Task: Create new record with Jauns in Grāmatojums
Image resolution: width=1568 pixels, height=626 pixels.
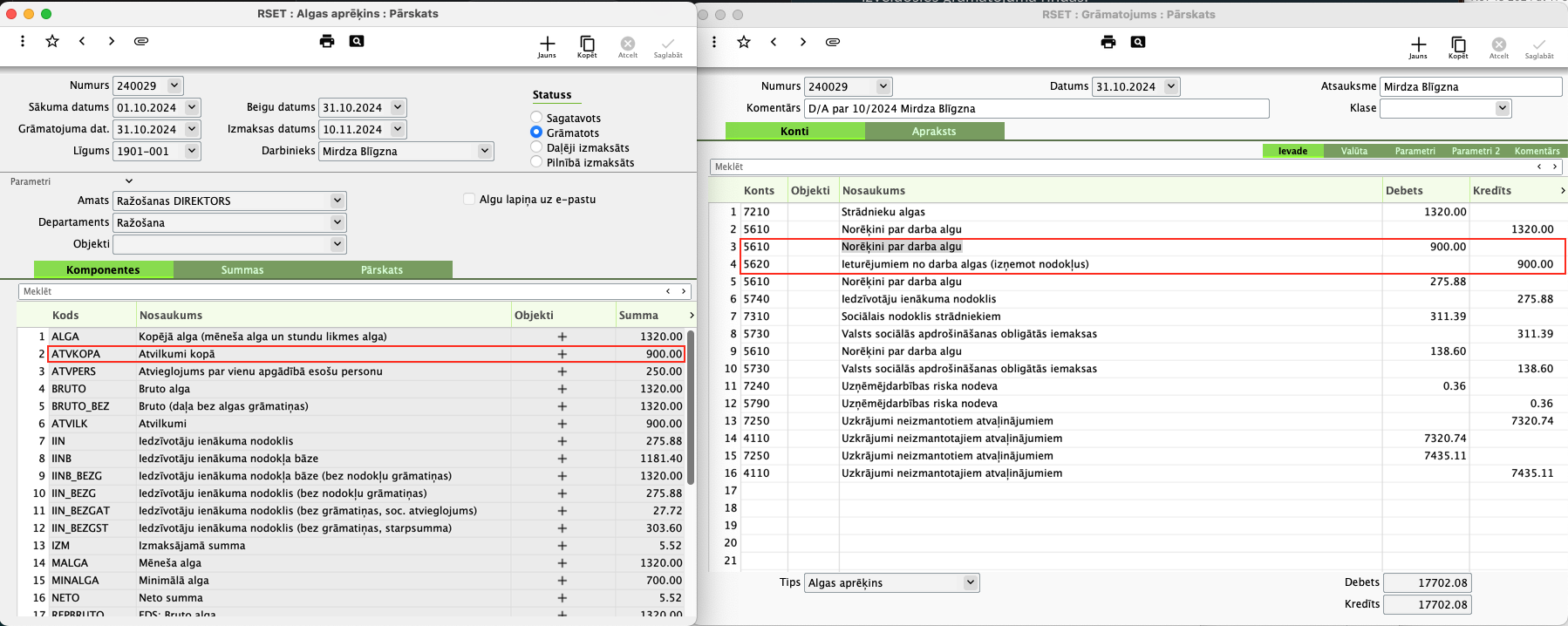Action: point(1418,48)
